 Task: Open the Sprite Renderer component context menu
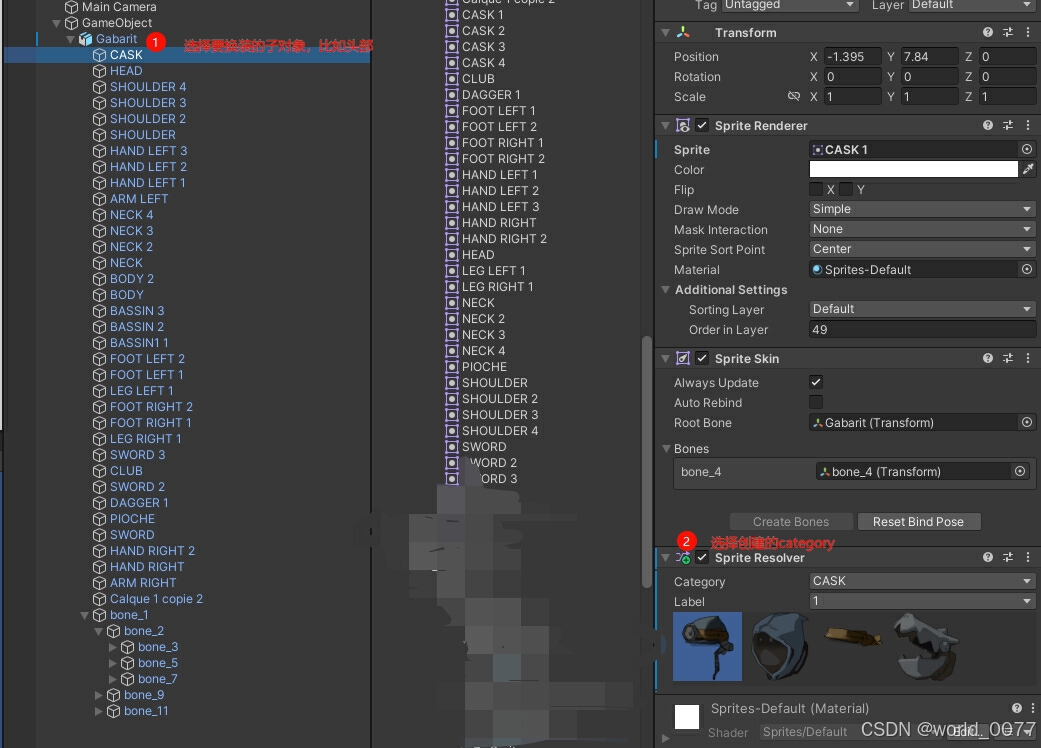pos(1028,125)
